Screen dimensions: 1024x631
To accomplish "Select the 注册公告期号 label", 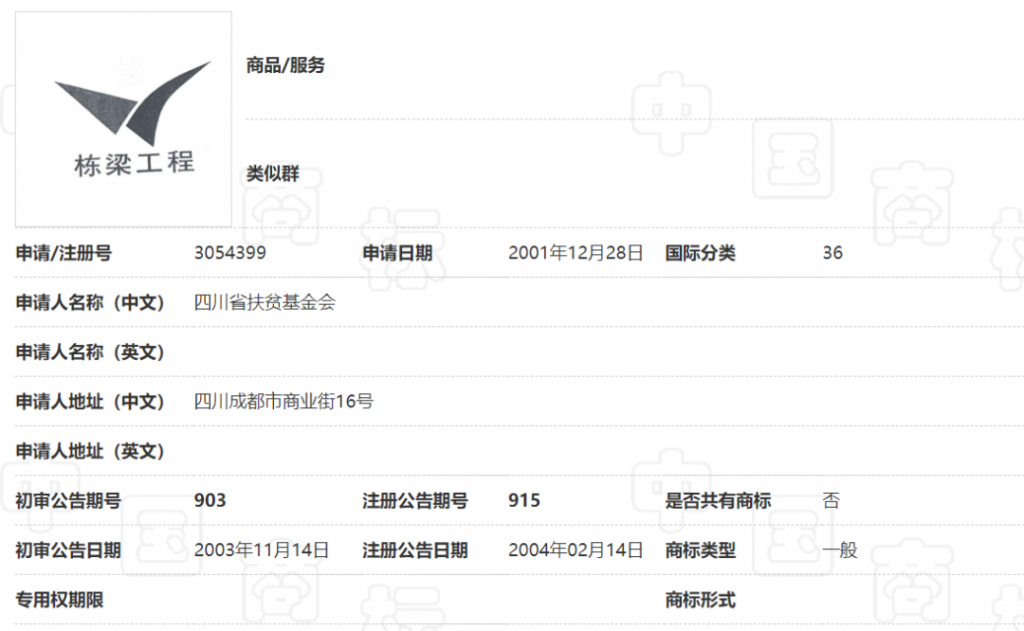I will point(415,500).
